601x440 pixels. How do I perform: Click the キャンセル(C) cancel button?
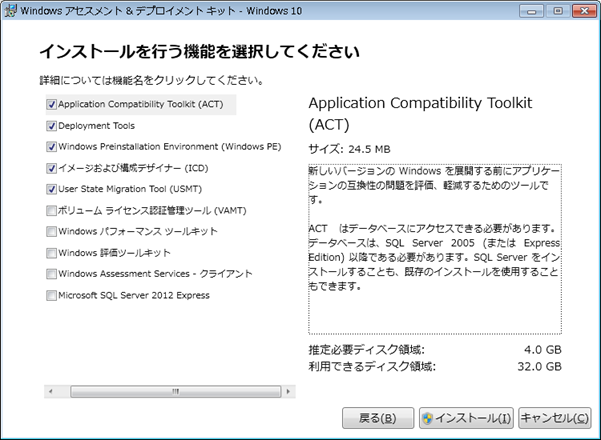click(x=555, y=418)
